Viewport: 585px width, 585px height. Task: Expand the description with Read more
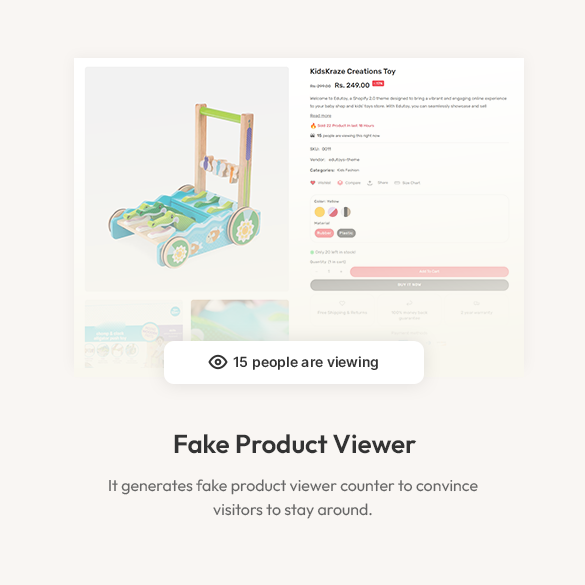click(x=320, y=116)
